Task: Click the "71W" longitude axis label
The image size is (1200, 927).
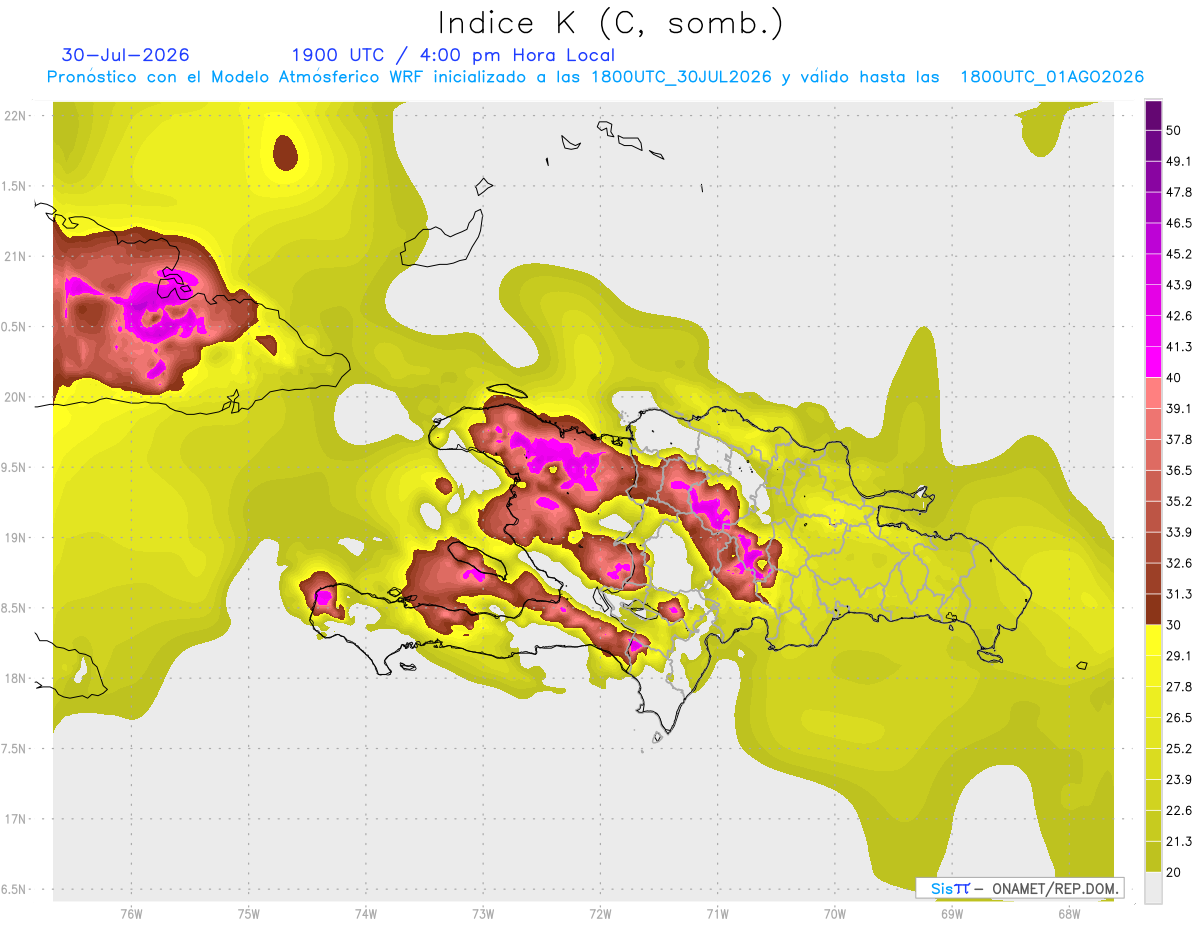Action: coord(717,912)
